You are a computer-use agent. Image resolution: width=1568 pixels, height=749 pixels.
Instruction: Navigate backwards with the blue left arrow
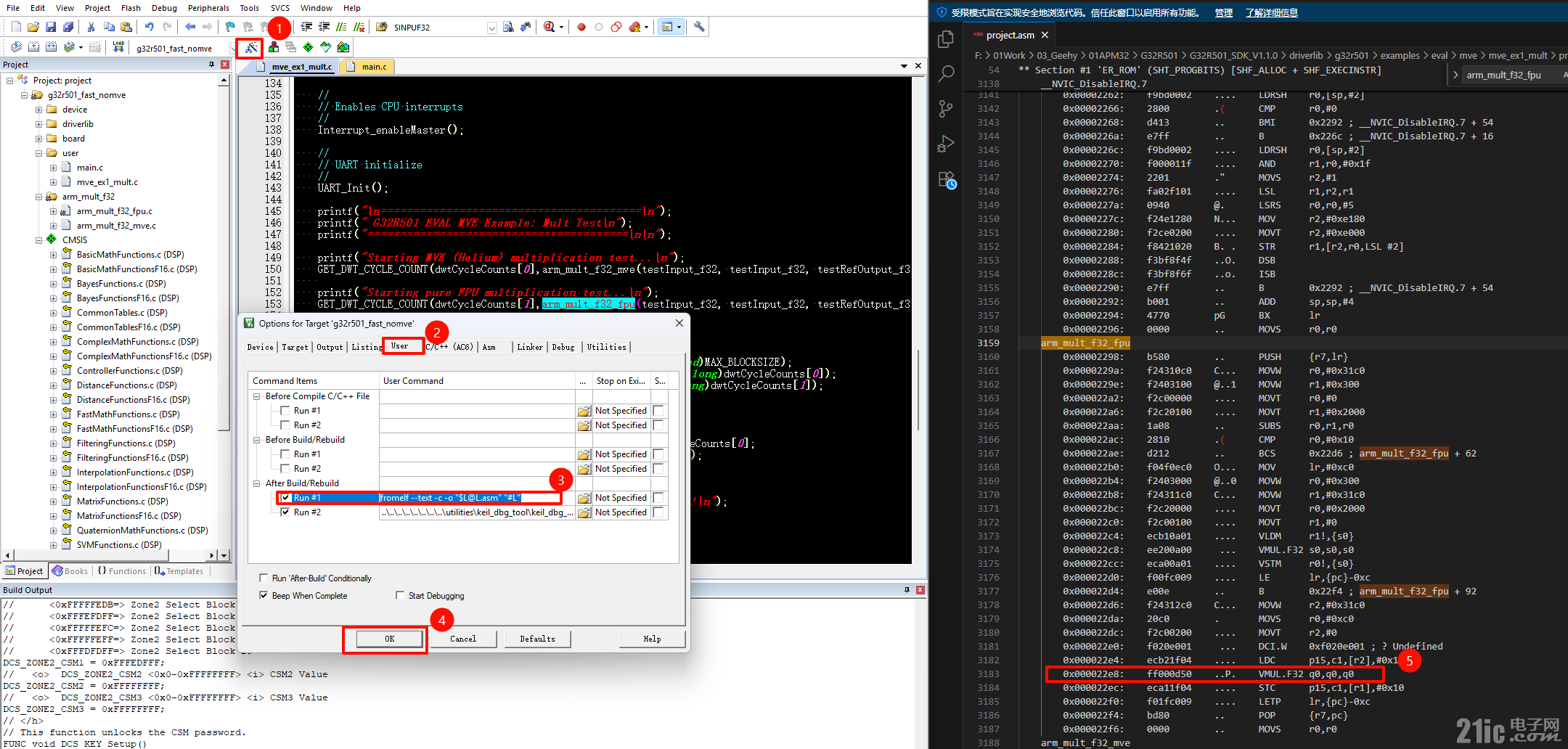click(190, 27)
